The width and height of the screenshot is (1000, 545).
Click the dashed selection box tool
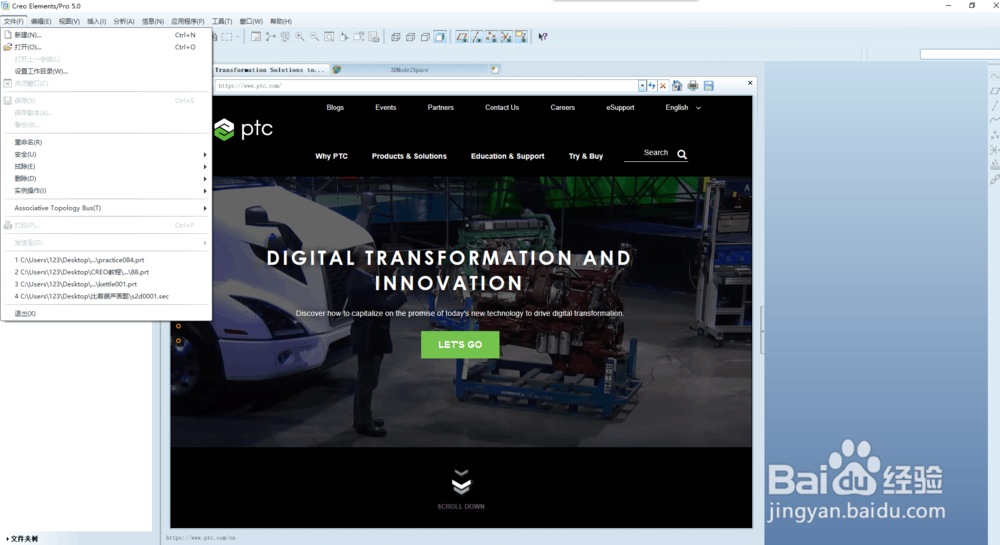227,37
